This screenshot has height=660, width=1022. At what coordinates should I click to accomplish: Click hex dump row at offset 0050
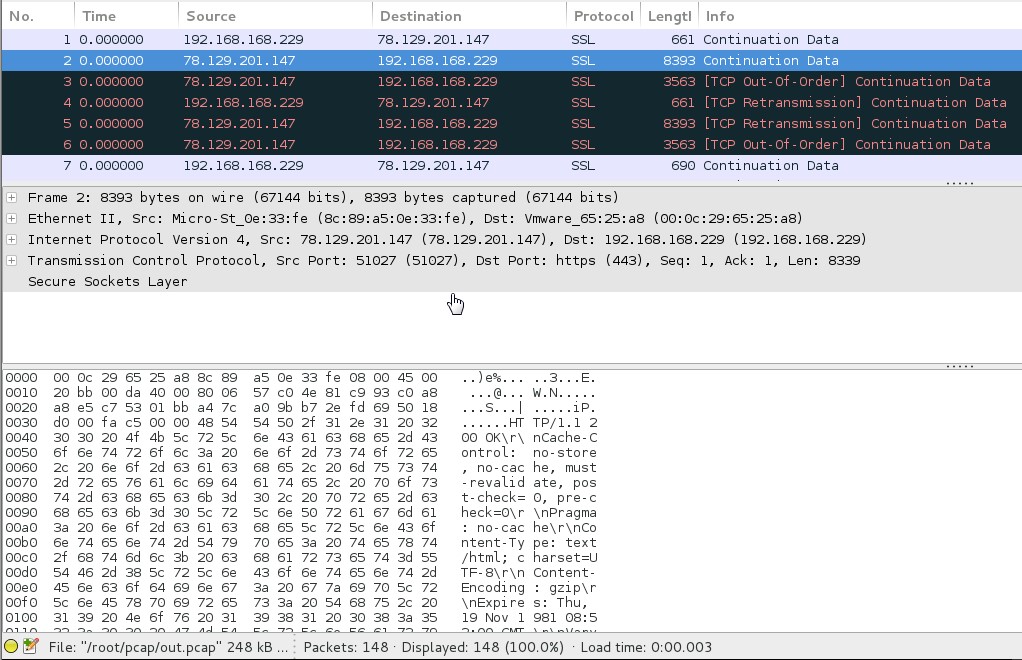[x=300, y=453]
